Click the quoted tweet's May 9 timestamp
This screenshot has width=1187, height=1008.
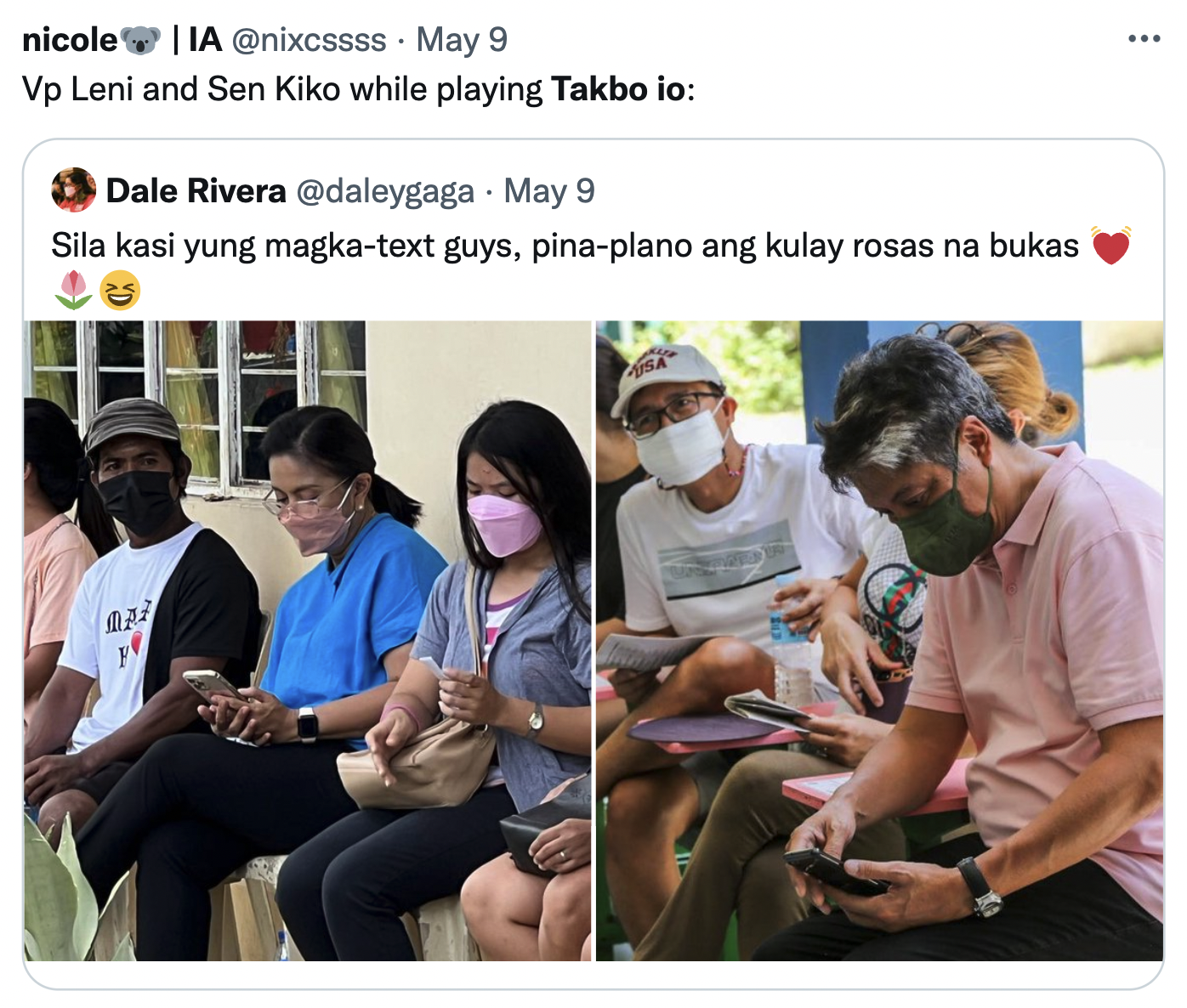click(549, 191)
